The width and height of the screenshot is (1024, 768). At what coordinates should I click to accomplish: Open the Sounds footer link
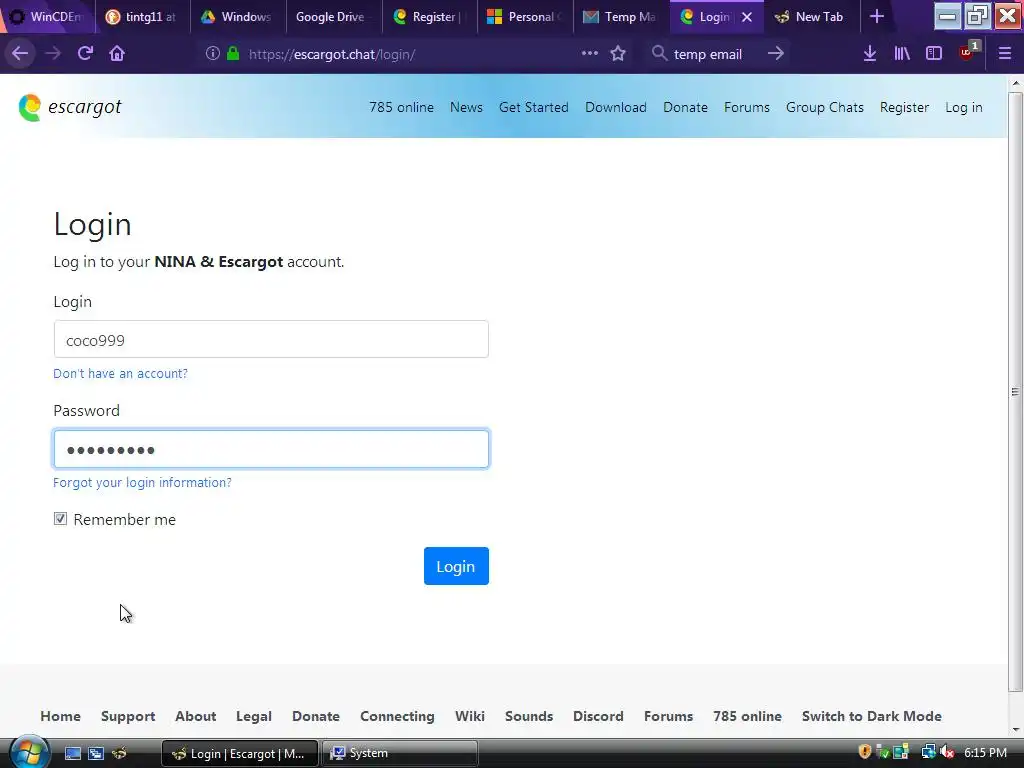pos(528,716)
